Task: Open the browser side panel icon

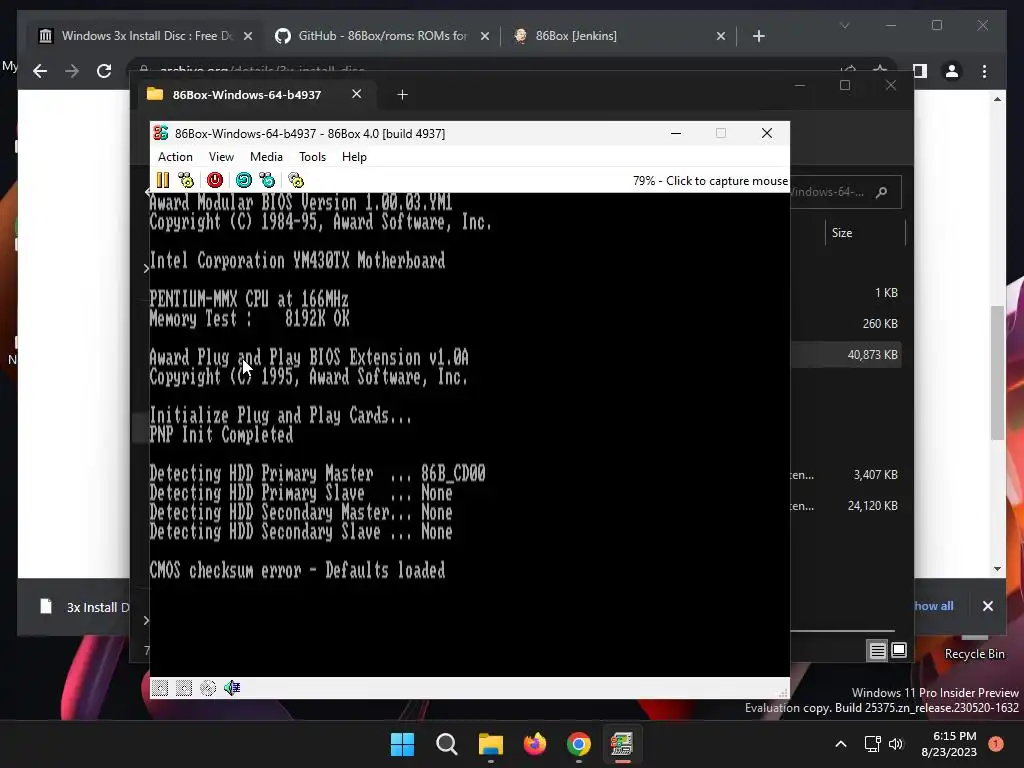Action: click(920, 71)
